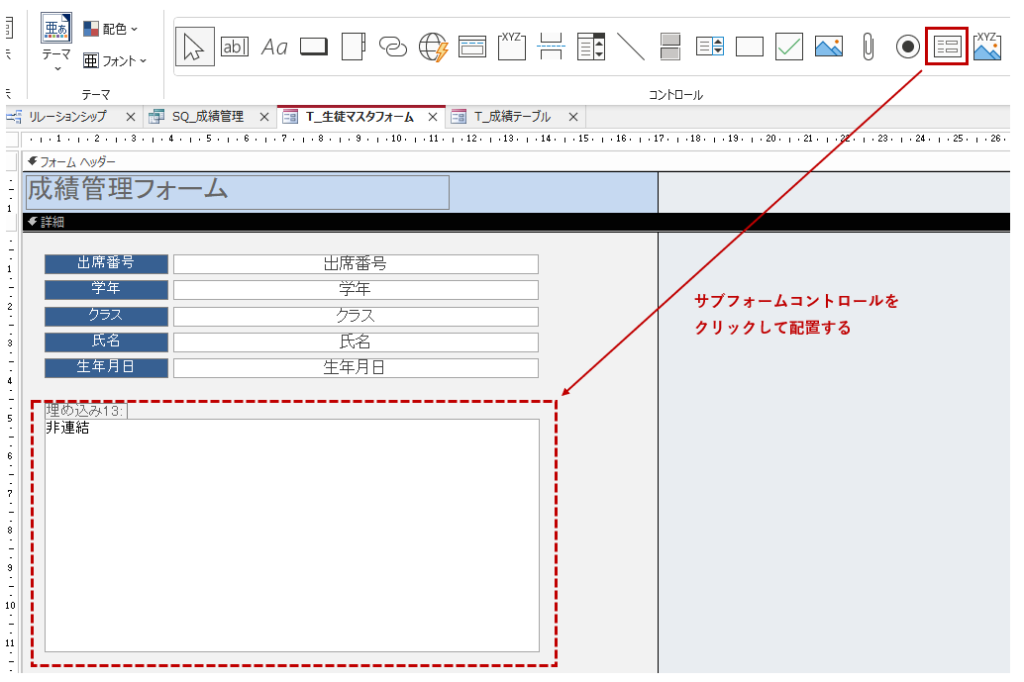Switch to the T_成績テーブル tab
This screenshot has height=682, width=1024.
511,117
